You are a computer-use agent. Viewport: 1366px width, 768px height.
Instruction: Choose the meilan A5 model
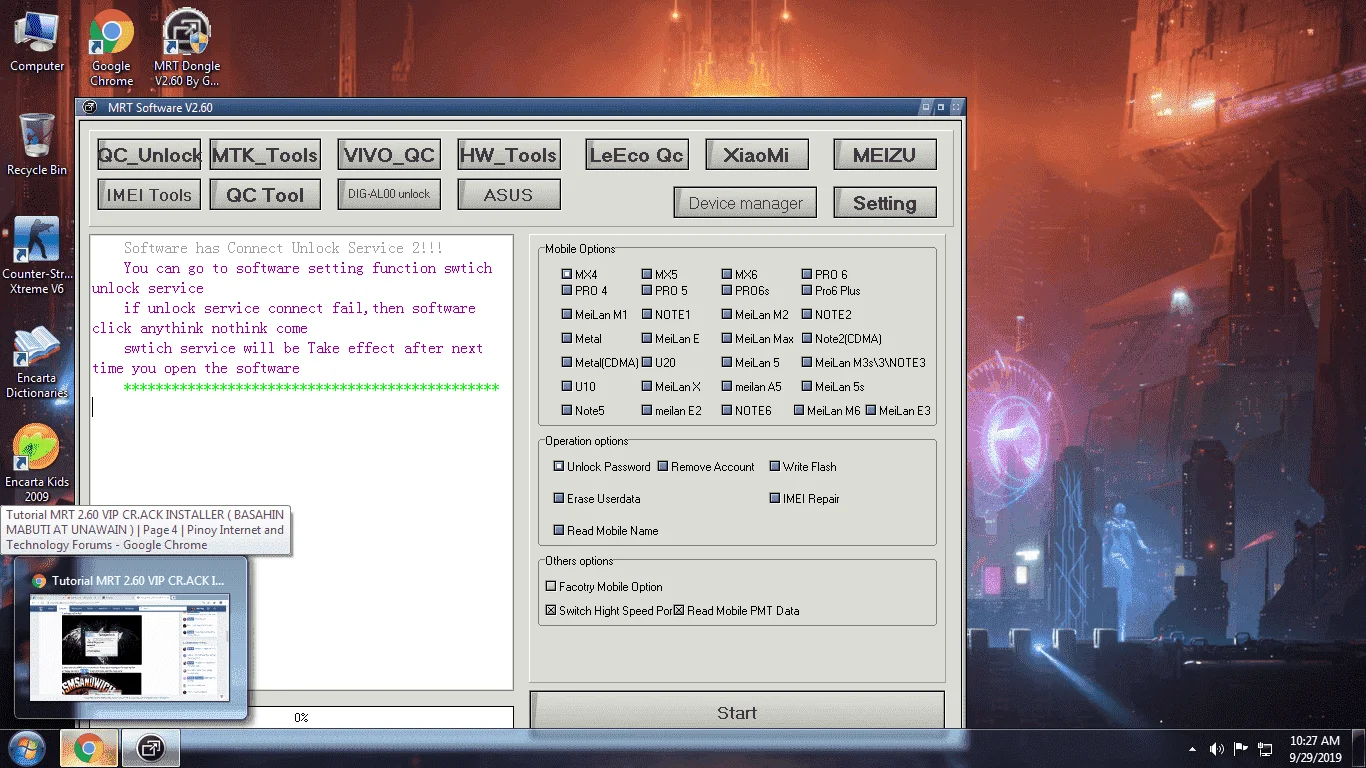pos(727,386)
